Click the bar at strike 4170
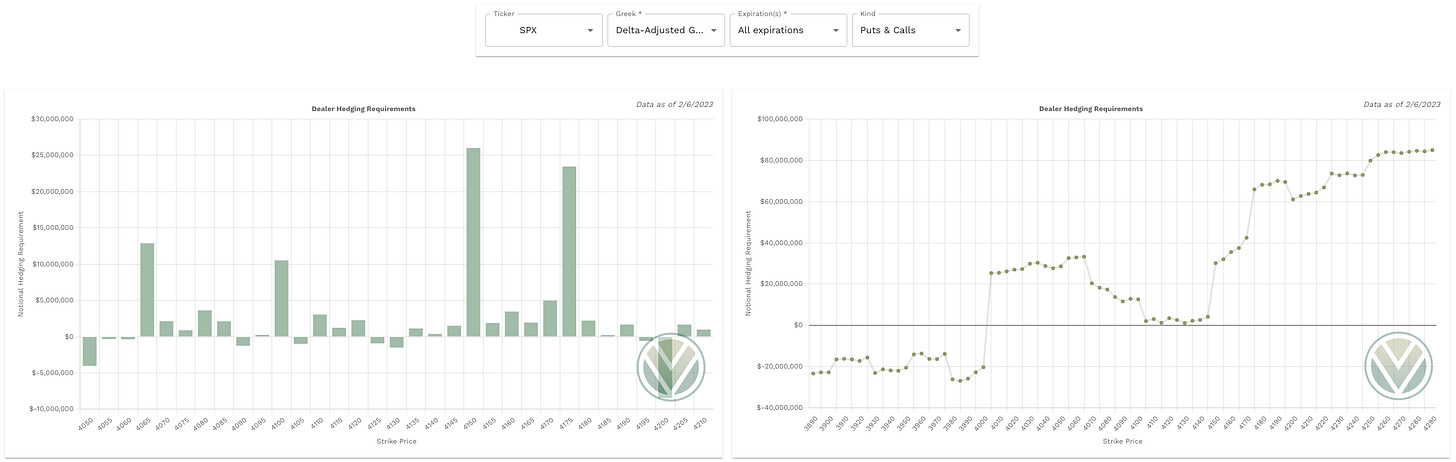Screen dimensions: 1456x462 tap(550, 319)
